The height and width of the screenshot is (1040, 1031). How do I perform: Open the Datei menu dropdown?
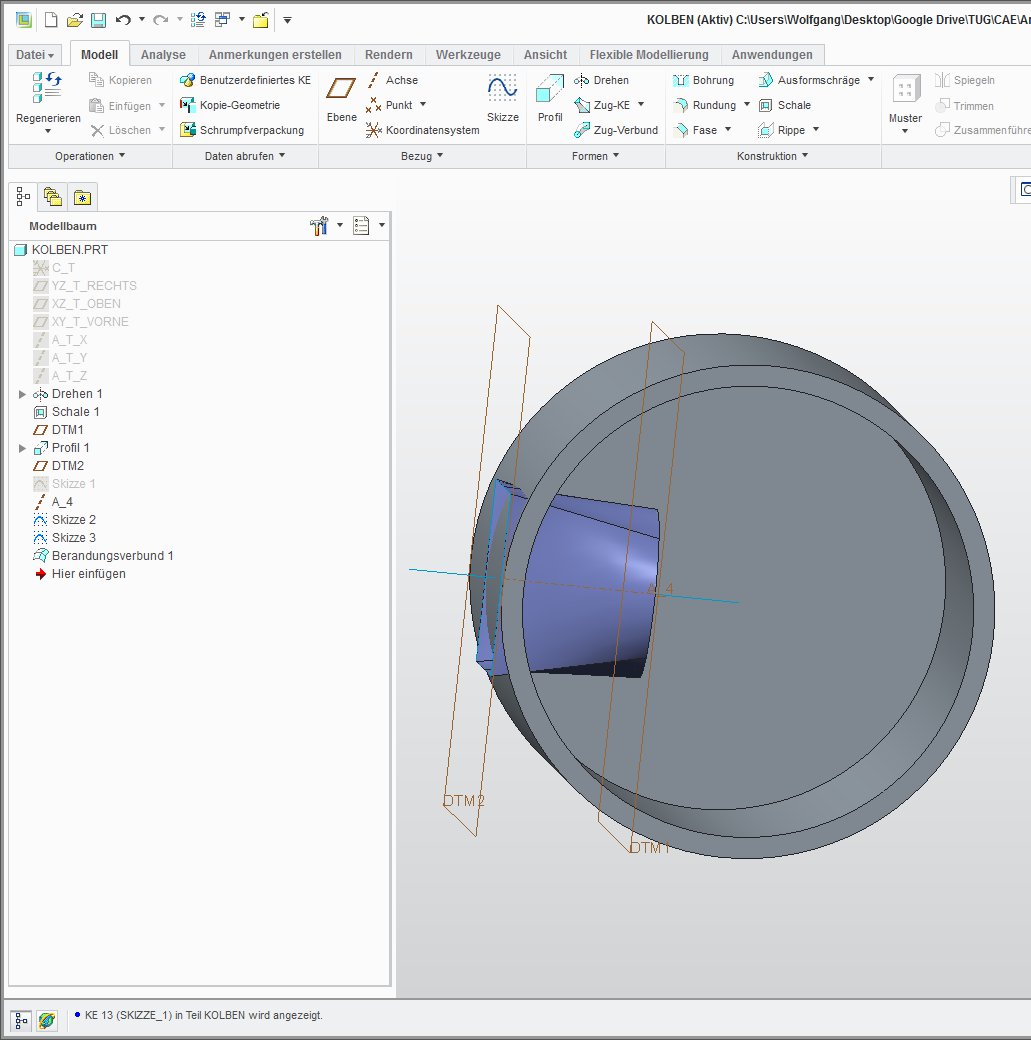click(35, 54)
